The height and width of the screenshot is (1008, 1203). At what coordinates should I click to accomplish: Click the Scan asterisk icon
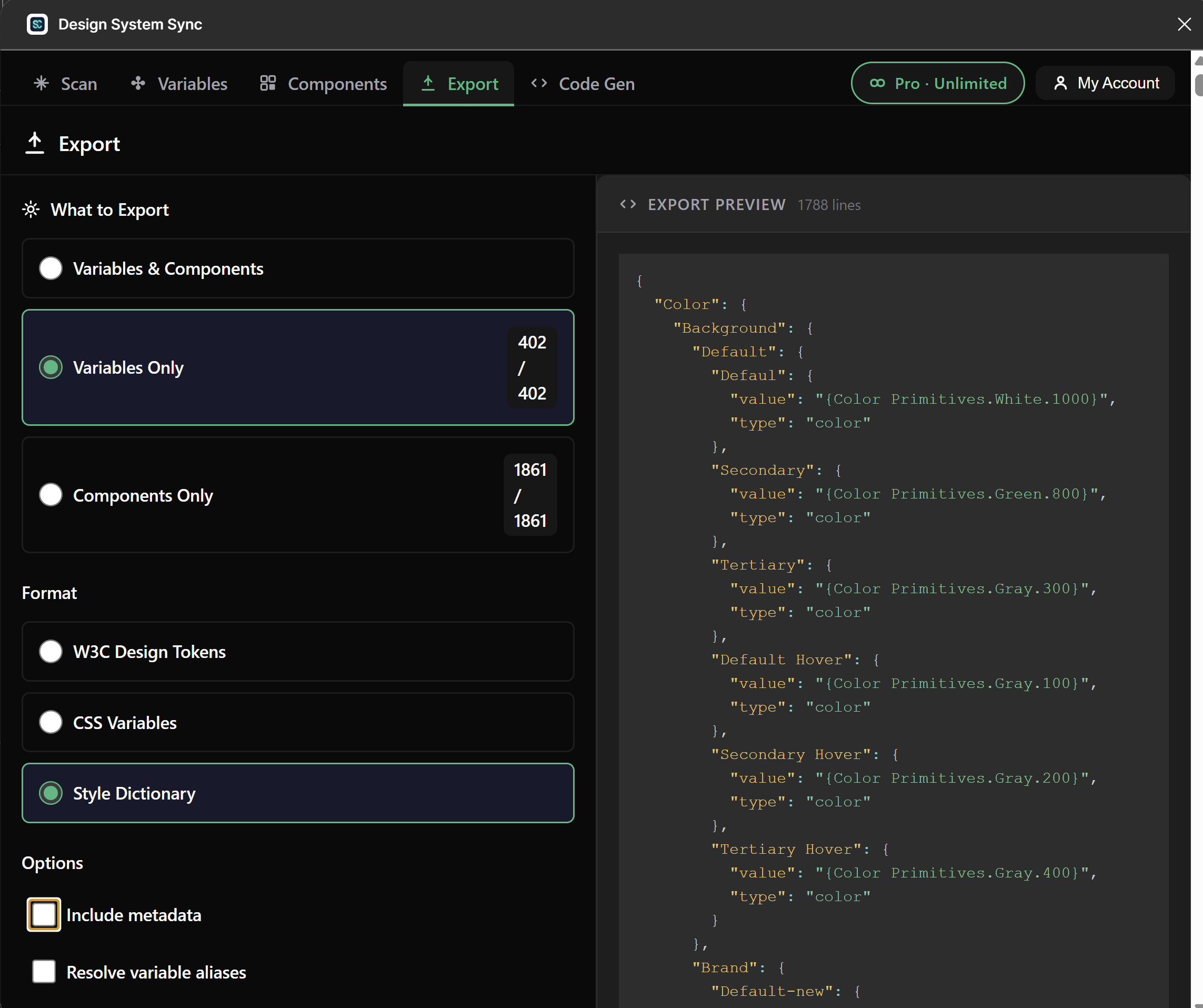(x=41, y=83)
